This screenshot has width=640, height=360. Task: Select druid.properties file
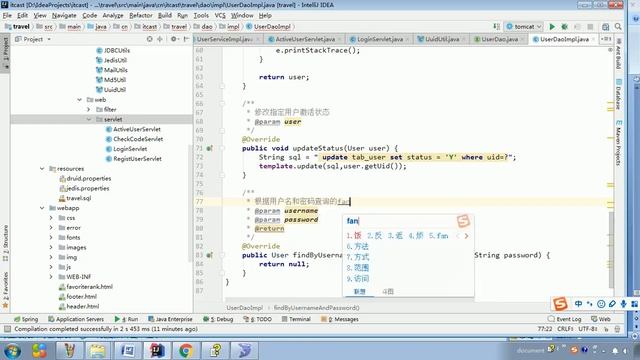point(85,178)
